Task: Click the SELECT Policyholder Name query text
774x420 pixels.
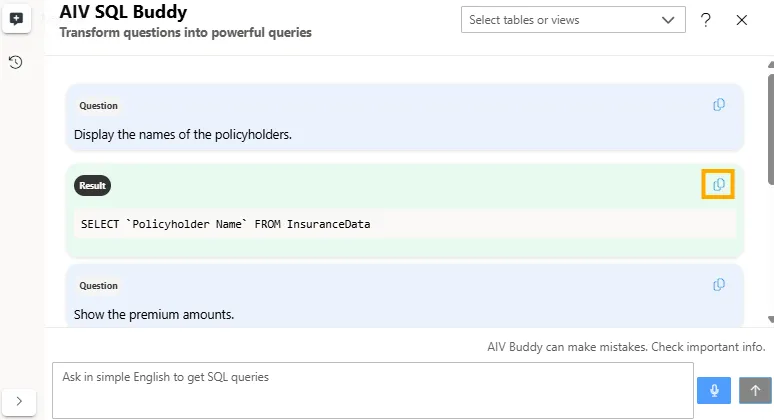Action: click(x=226, y=224)
